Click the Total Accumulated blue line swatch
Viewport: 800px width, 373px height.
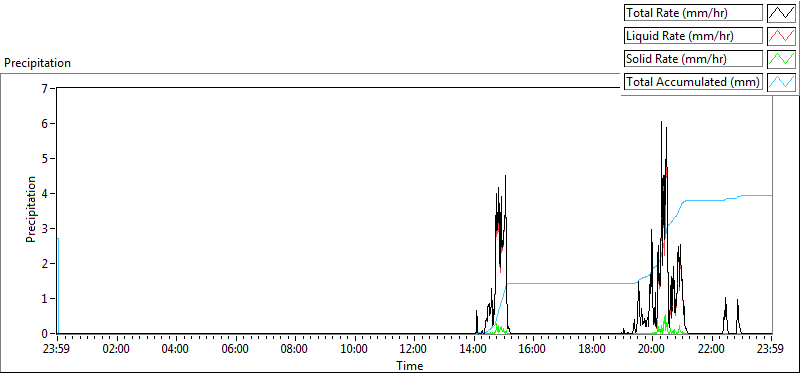point(781,82)
